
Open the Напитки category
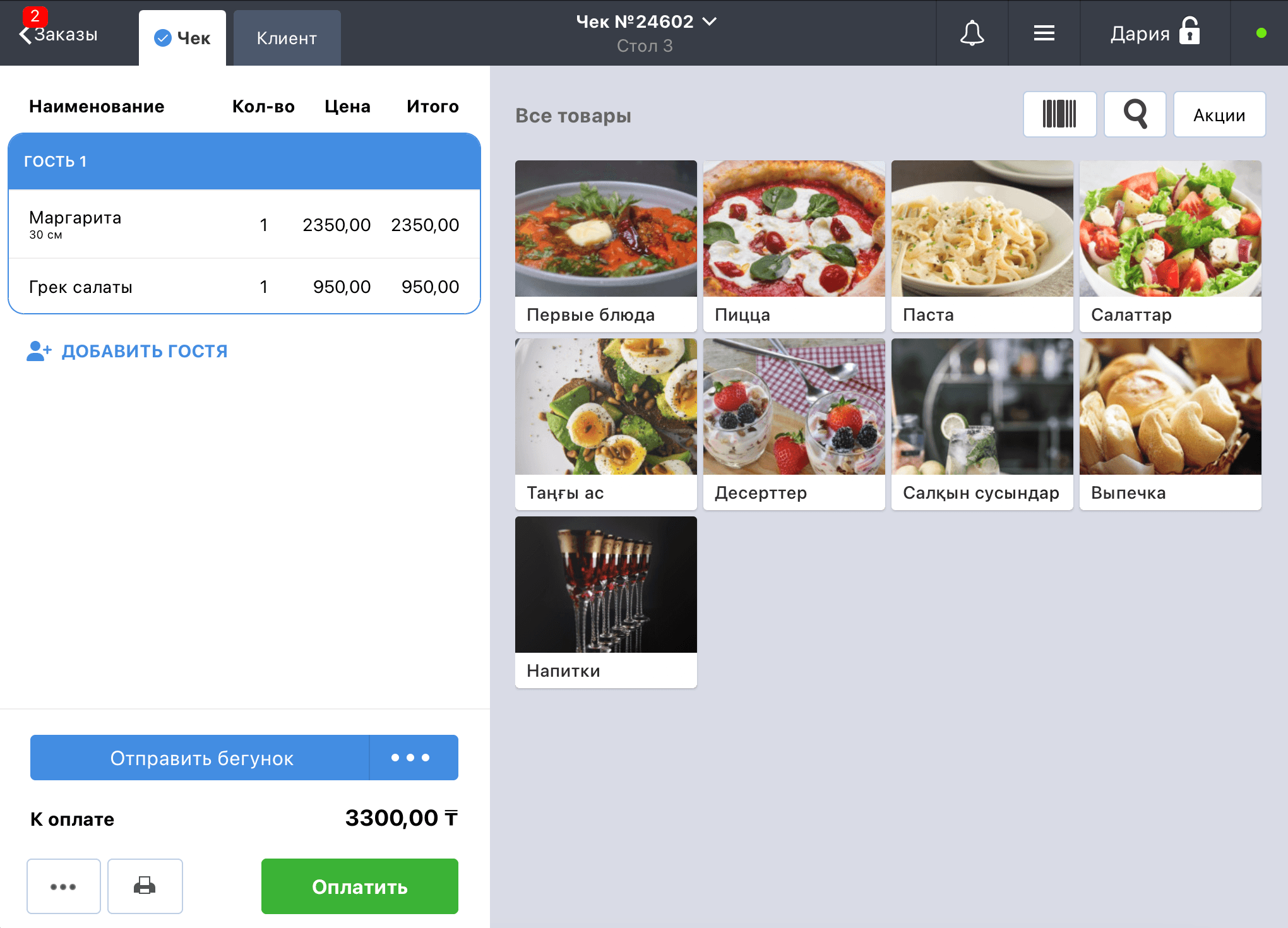coord(606,602)
